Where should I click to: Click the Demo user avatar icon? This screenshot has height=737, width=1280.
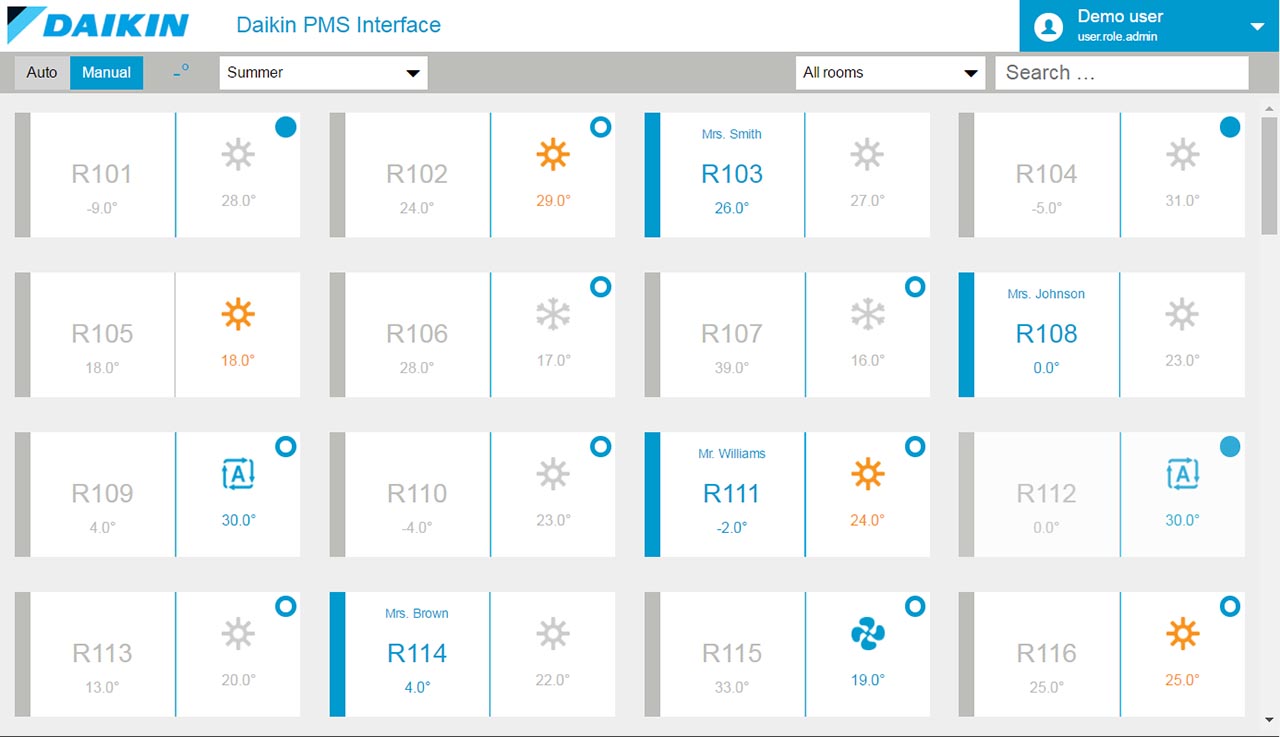click(x=1048, y=26)
